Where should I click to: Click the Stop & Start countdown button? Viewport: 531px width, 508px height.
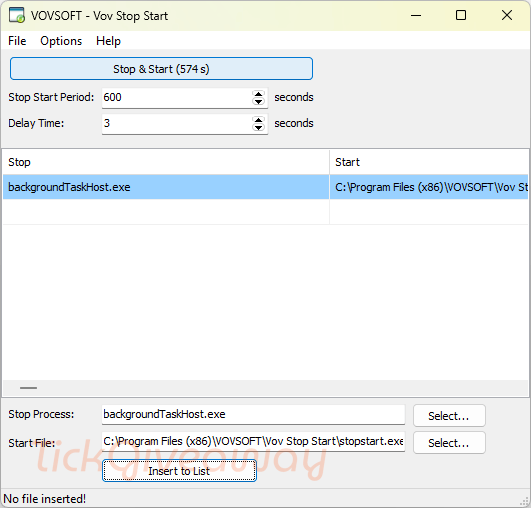(161, 69)
